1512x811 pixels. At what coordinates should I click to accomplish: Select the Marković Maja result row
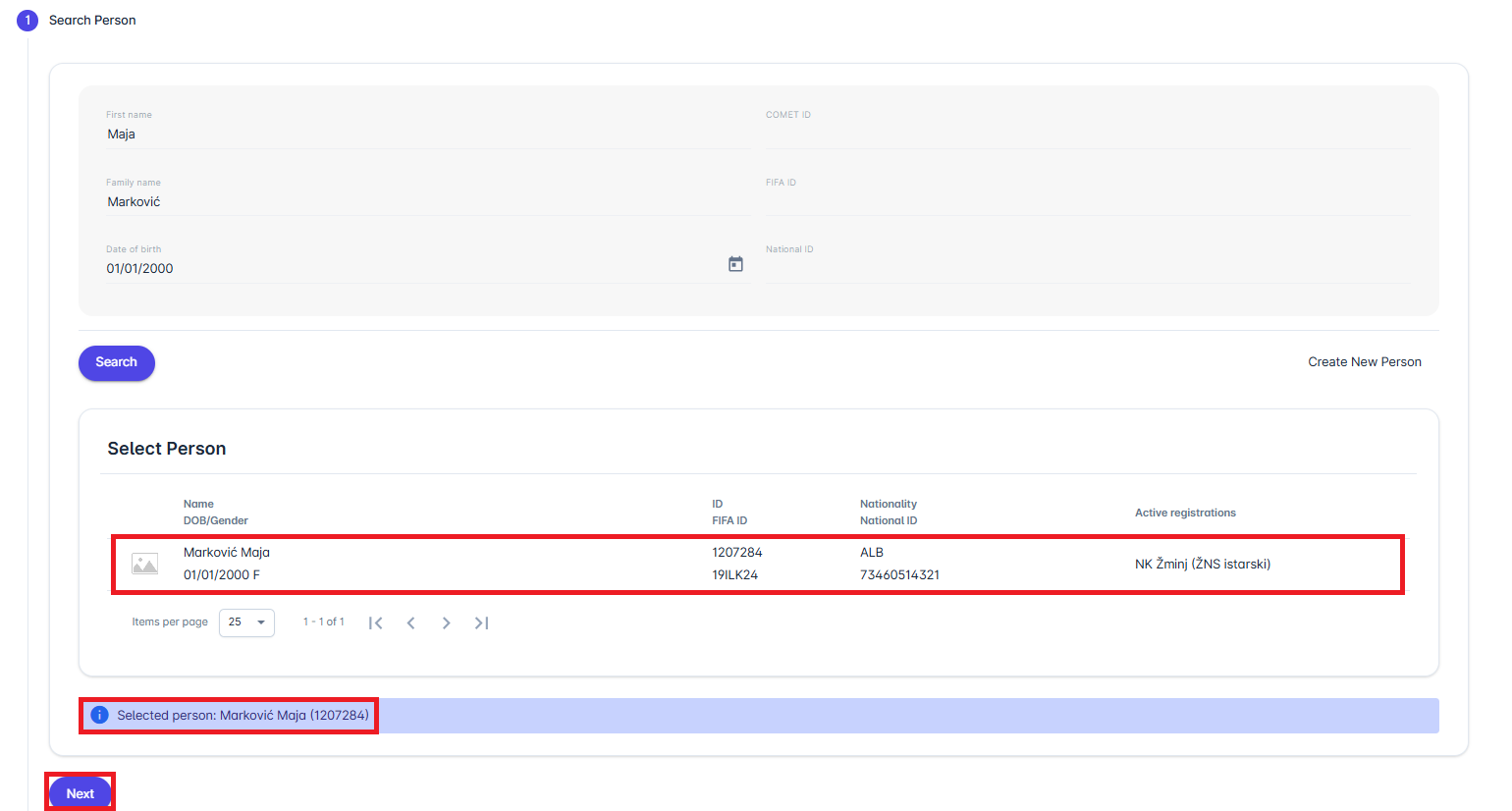(x=491, y=564)
